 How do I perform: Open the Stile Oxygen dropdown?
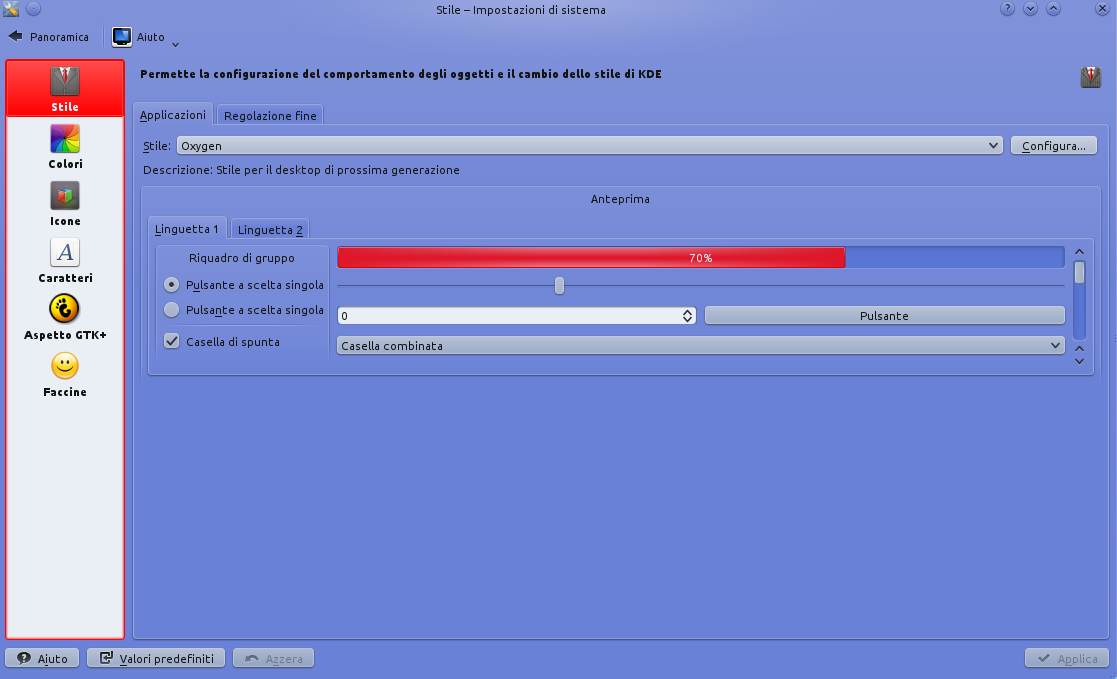589,145
